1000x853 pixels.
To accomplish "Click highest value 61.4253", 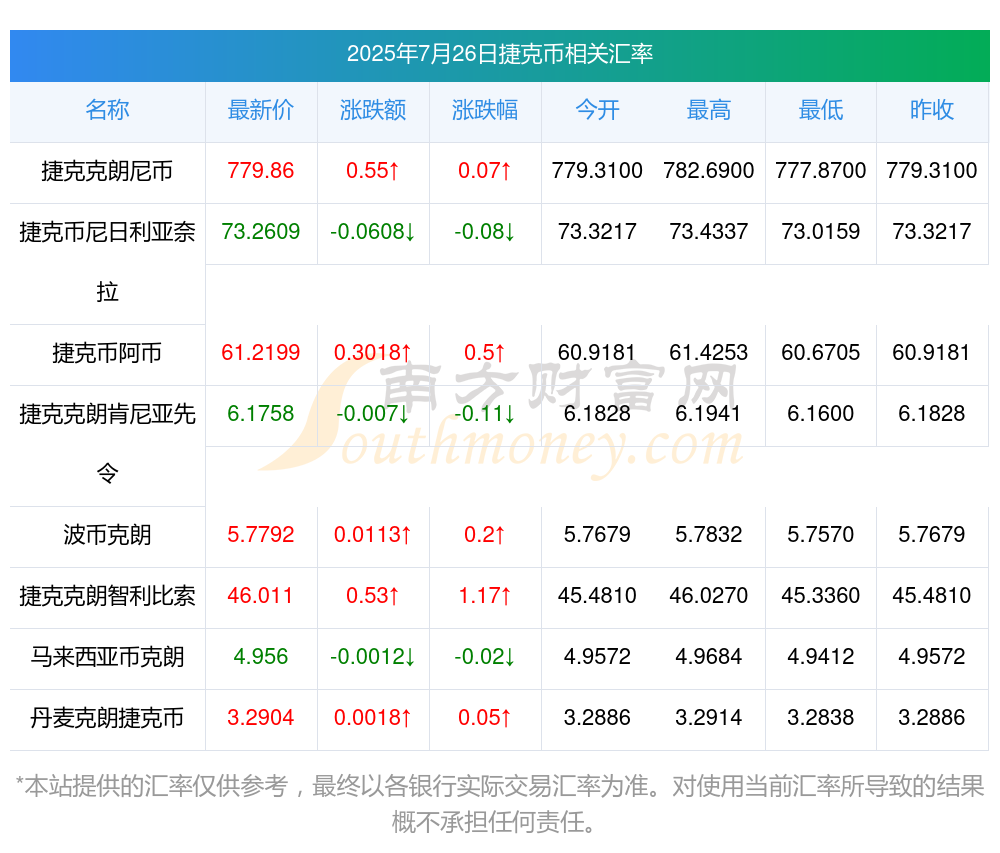I will pyautogui.click(x=709, y=353).
